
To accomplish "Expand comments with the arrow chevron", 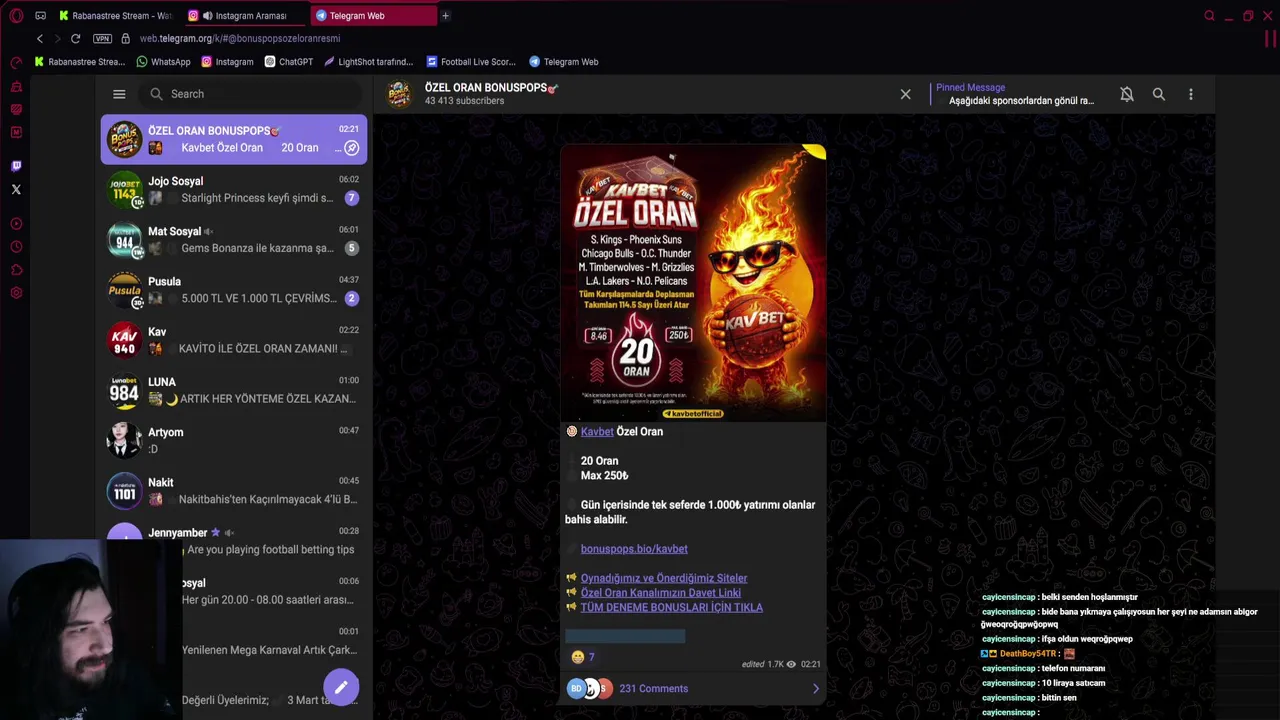I will coord(815,688).
